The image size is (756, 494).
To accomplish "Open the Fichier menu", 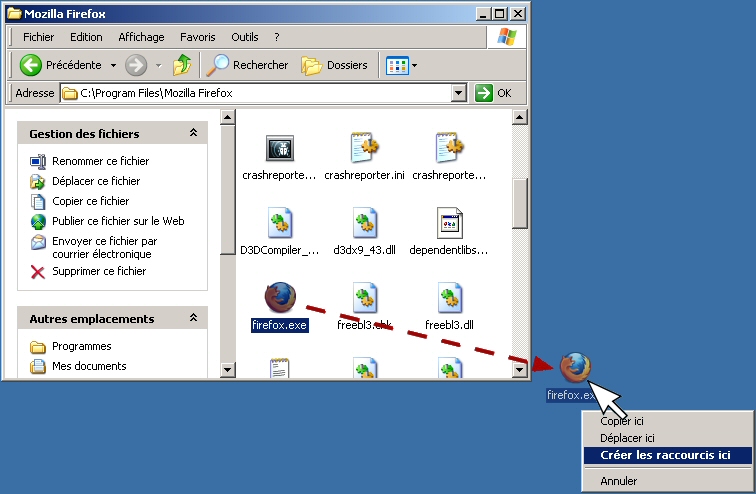I will click(39, 37).
